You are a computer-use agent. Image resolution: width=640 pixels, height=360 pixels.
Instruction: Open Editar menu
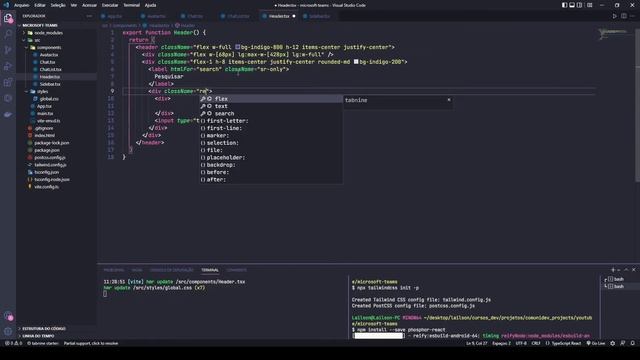tap(40, 5)
